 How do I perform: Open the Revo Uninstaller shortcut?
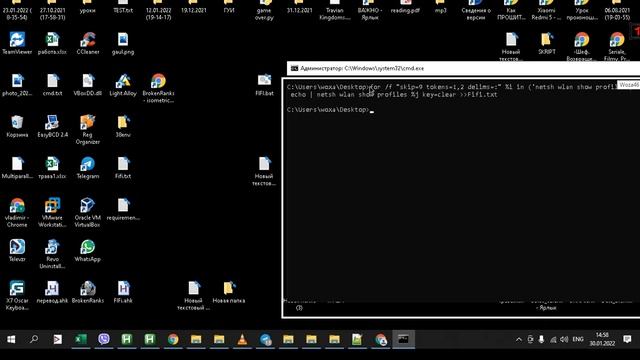point(52,254)
